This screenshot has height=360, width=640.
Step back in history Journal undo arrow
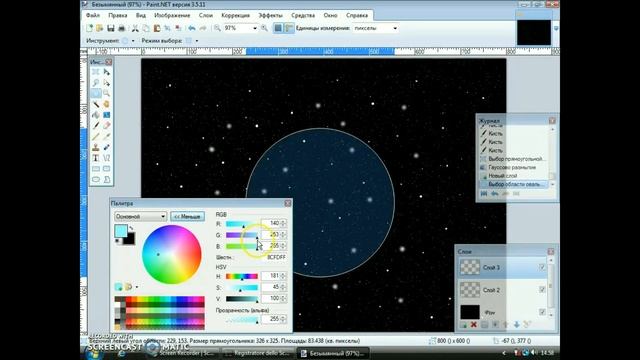pos(495,194)
